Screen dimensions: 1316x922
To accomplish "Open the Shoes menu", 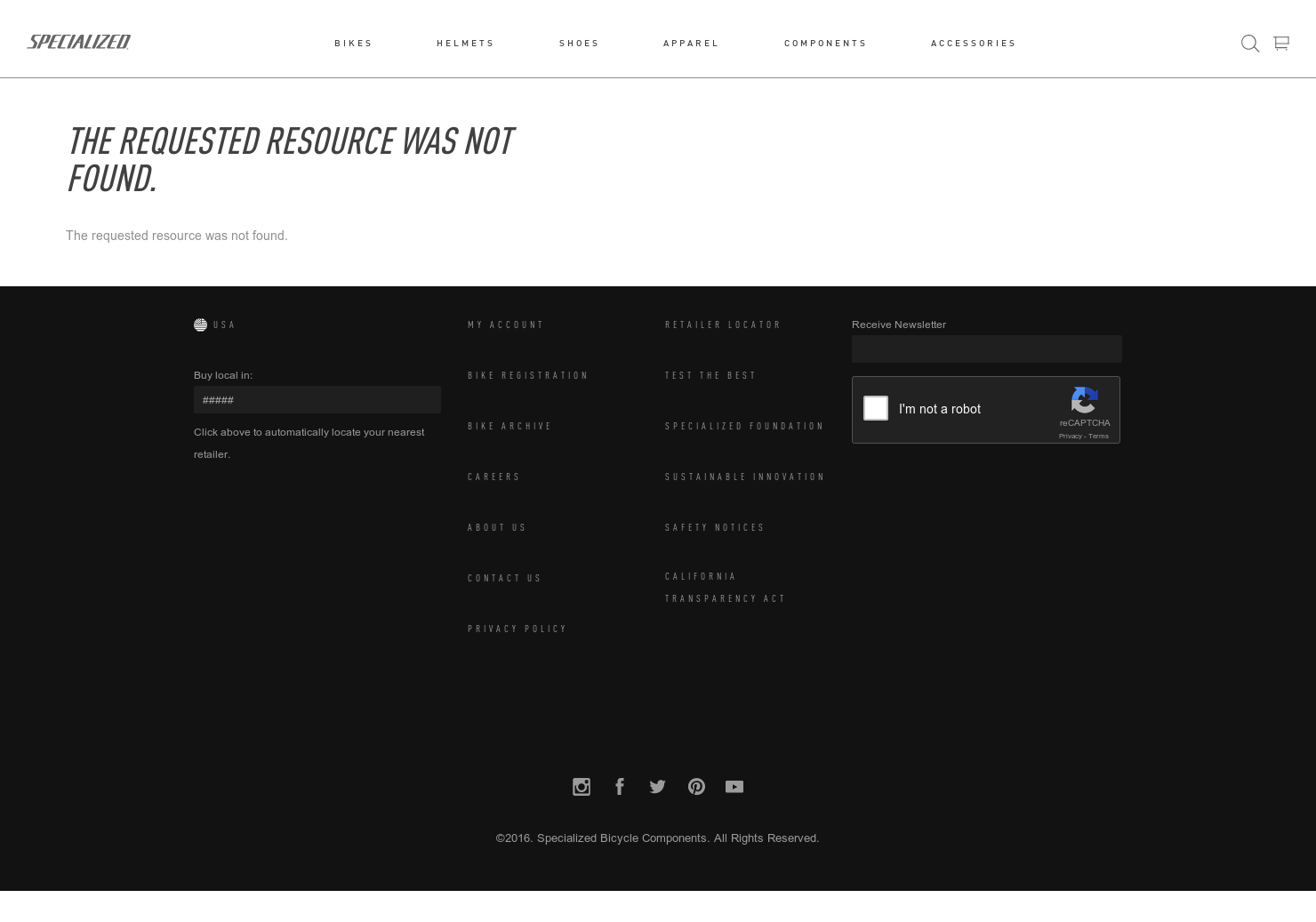I will [580, 44].
